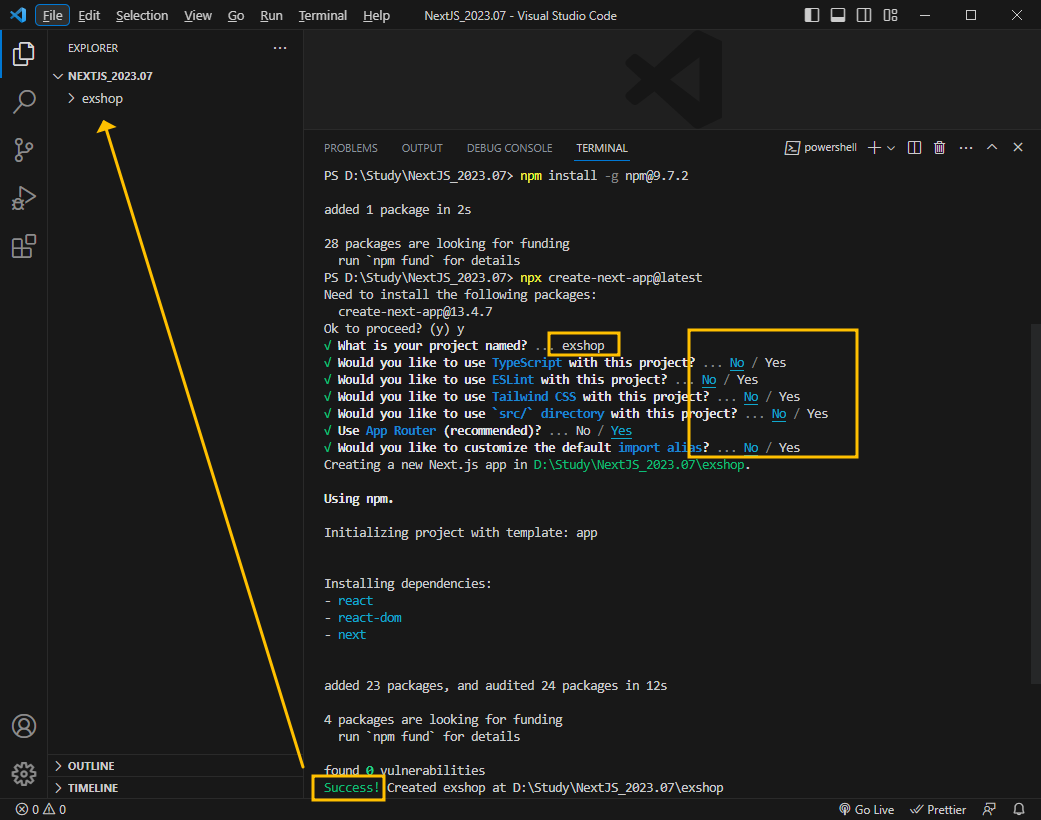
Task: Click the 'npx create-next-app@latest' command text
Action: pyautogui.click(x=611, y=278)
